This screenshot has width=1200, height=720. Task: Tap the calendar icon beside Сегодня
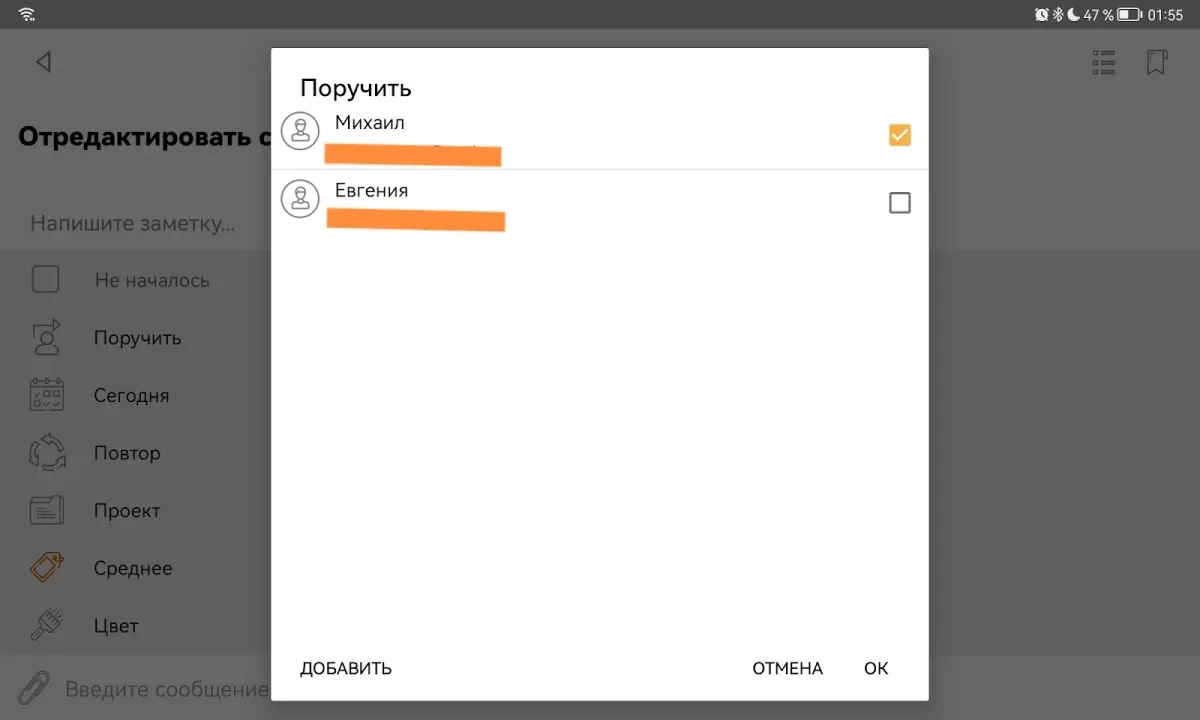point(47,395)
